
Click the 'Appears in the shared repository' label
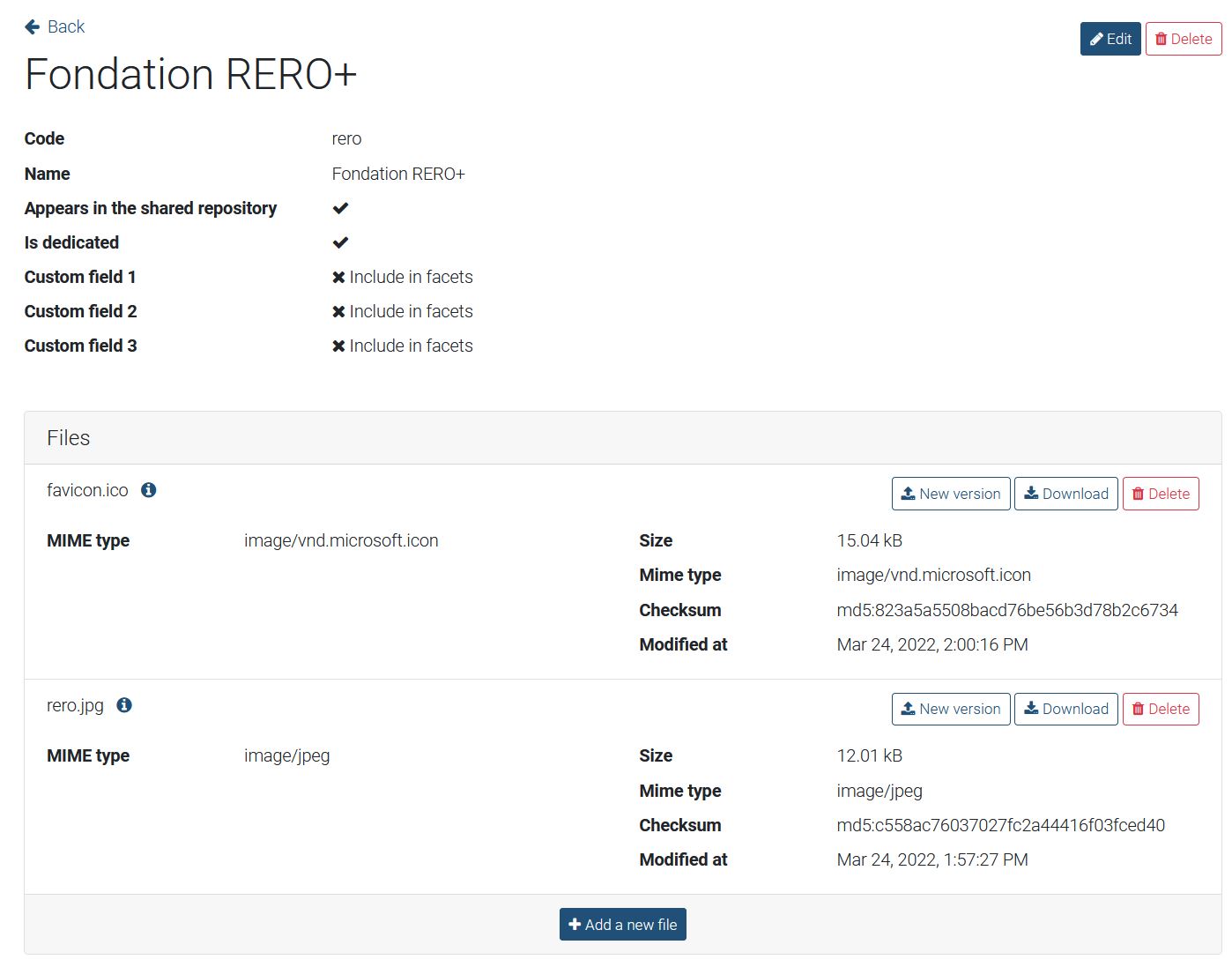tap(151, 208)
